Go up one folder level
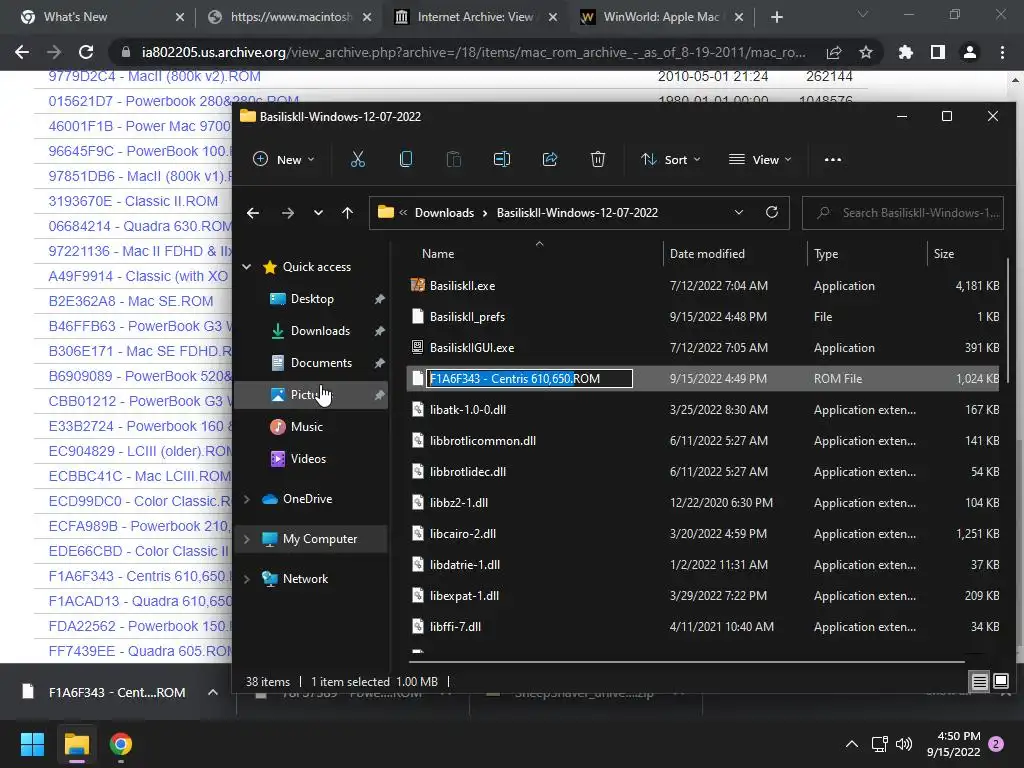This screenshot has width=1024, height=768. click(347, 213)
